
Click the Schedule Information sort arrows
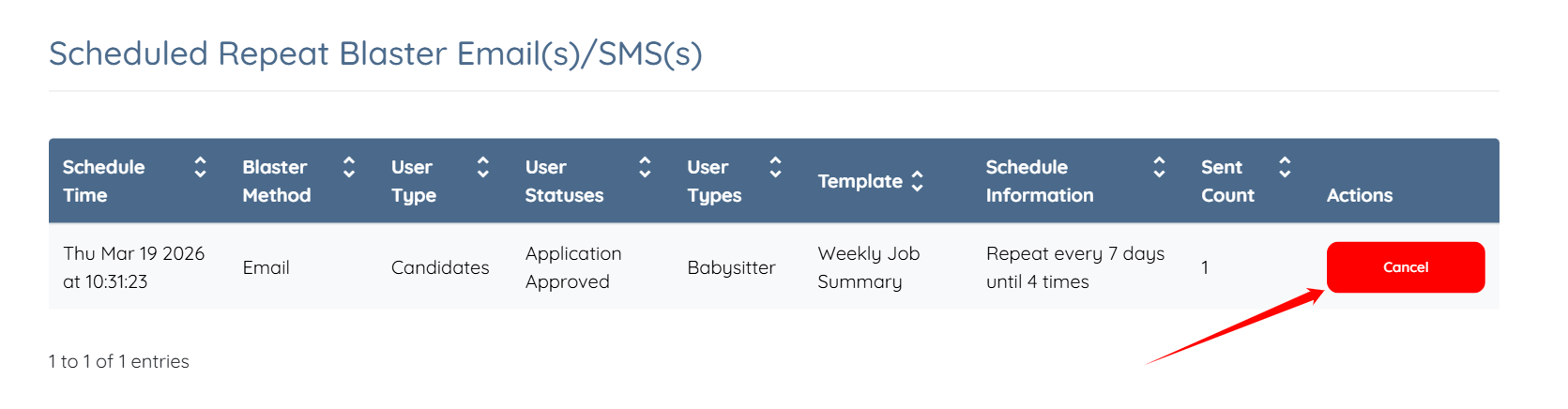coord(1159,168)
